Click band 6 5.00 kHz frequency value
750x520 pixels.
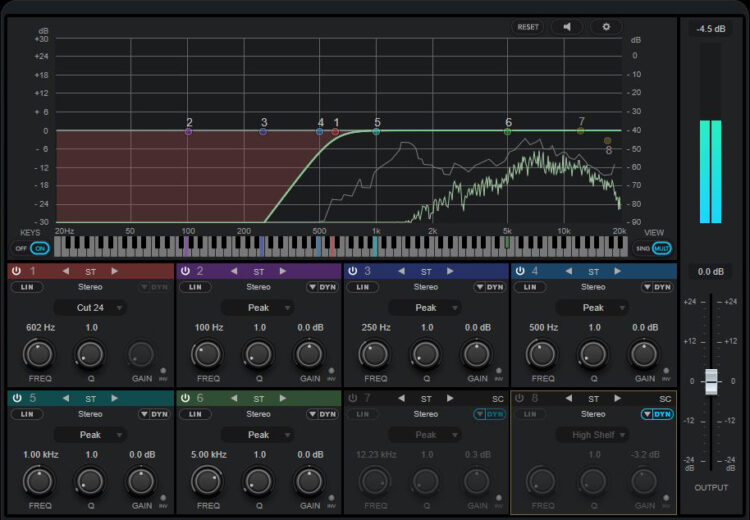tap(209, 454)
